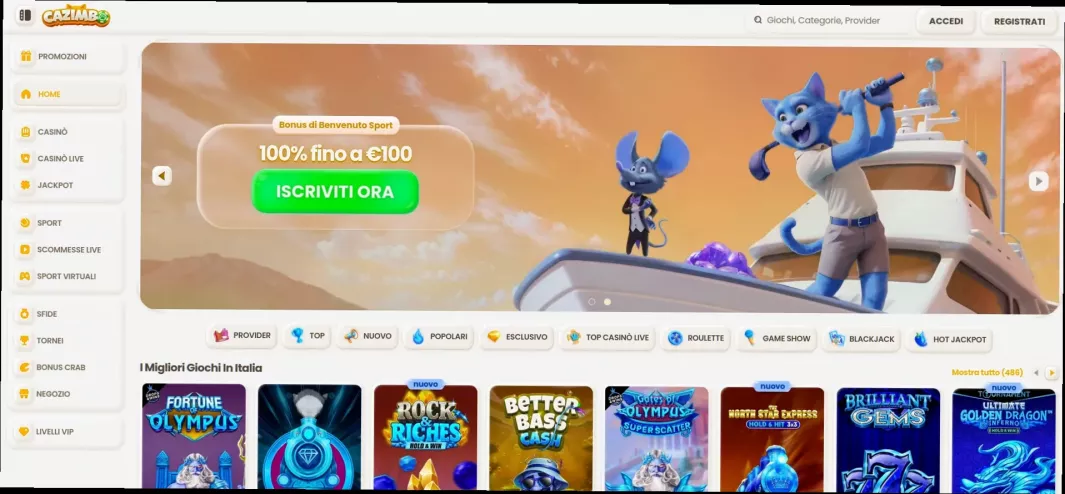Image resolution: width=1065 pixels, height=494 pixels.
Task: Go to previous banner slide
Action: 162,176
